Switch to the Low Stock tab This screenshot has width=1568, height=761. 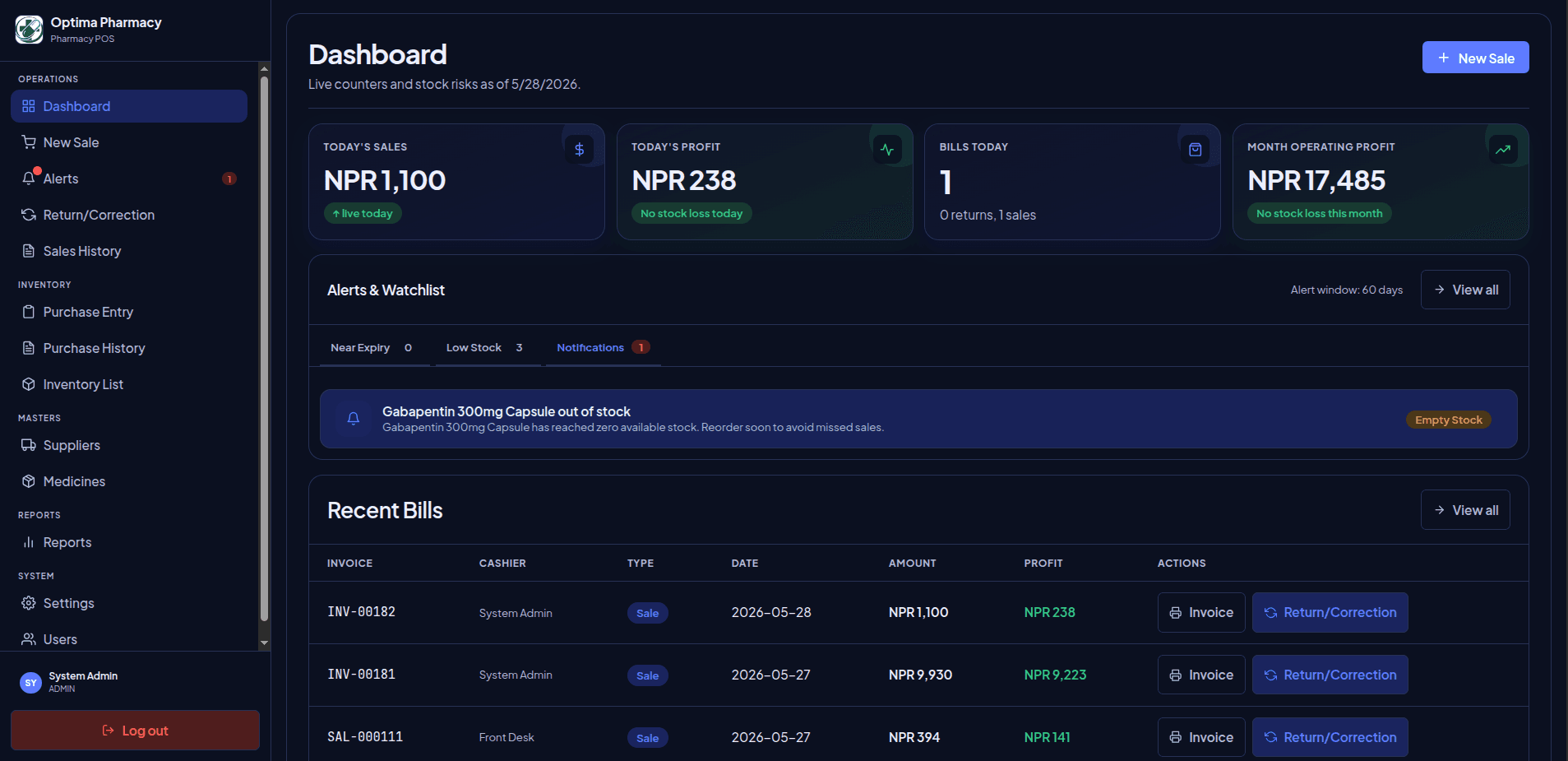click(488, 348)
